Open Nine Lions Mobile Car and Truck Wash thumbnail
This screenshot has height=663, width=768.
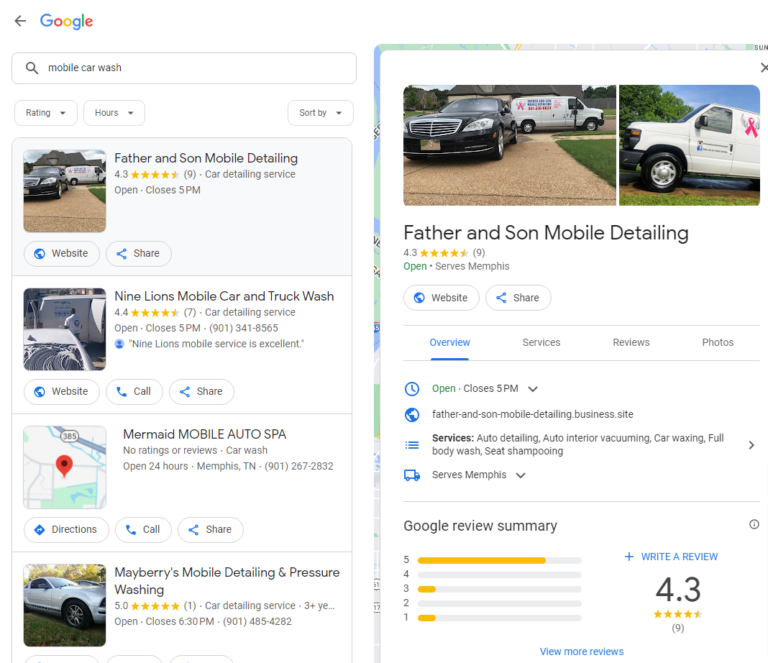click(65, 329)
